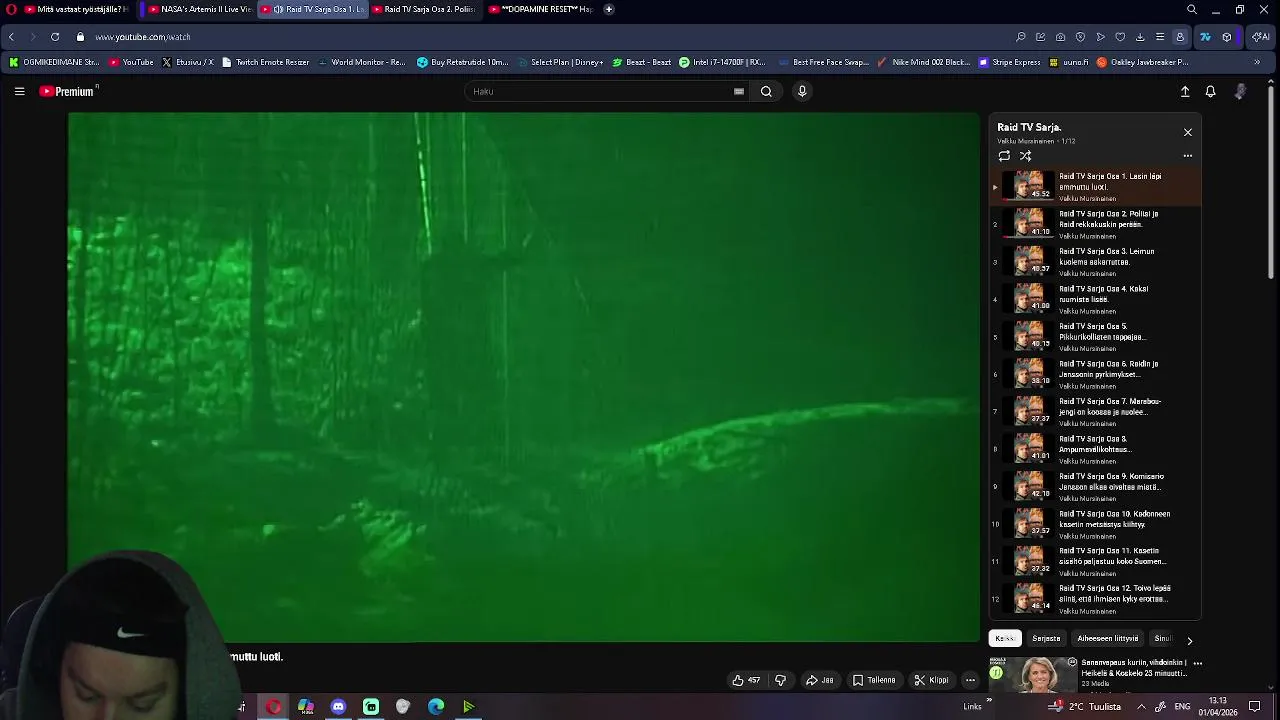The height and width of the screenshot is (720, 1280).
Task: Play Raid TV Sarja Osa 3 from the playlist
Action: pyautogui.click(x=1095, y=262)
